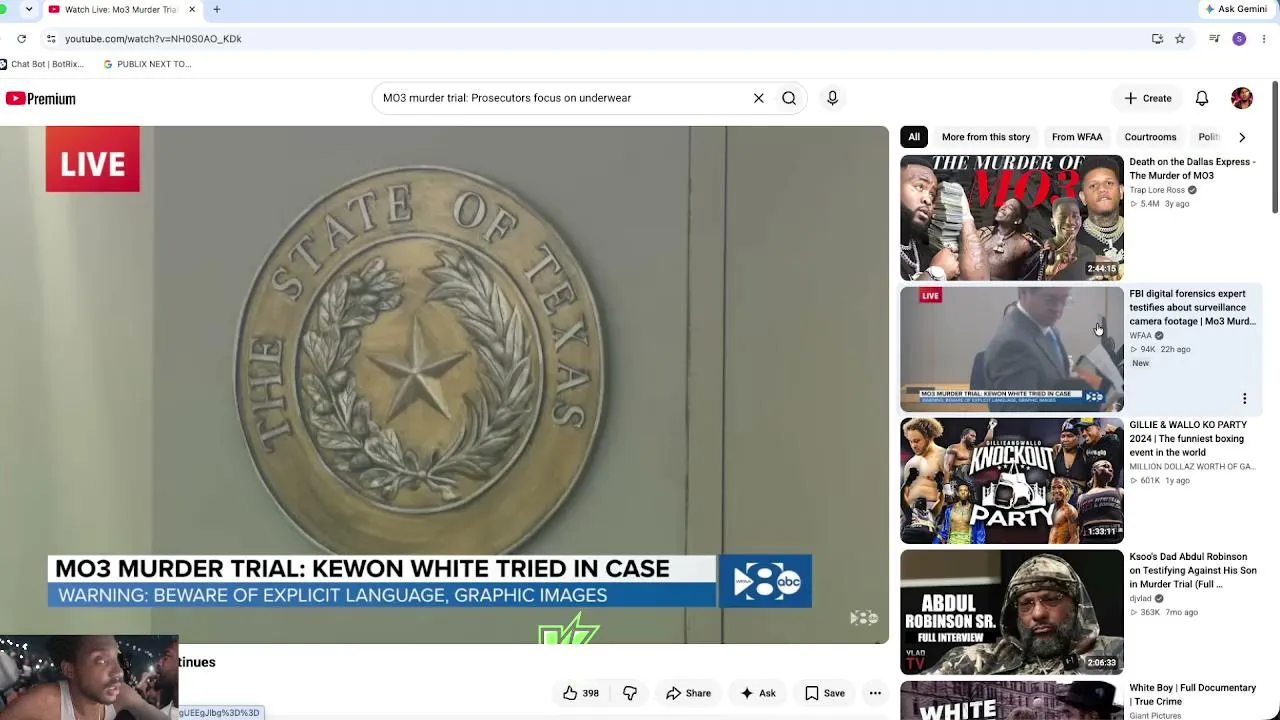Viewport: 1280px width, 720px height.
Task: Open GILLIE & WALLO KO PARTY 2024 title
Action: (x=1188, y=439)
